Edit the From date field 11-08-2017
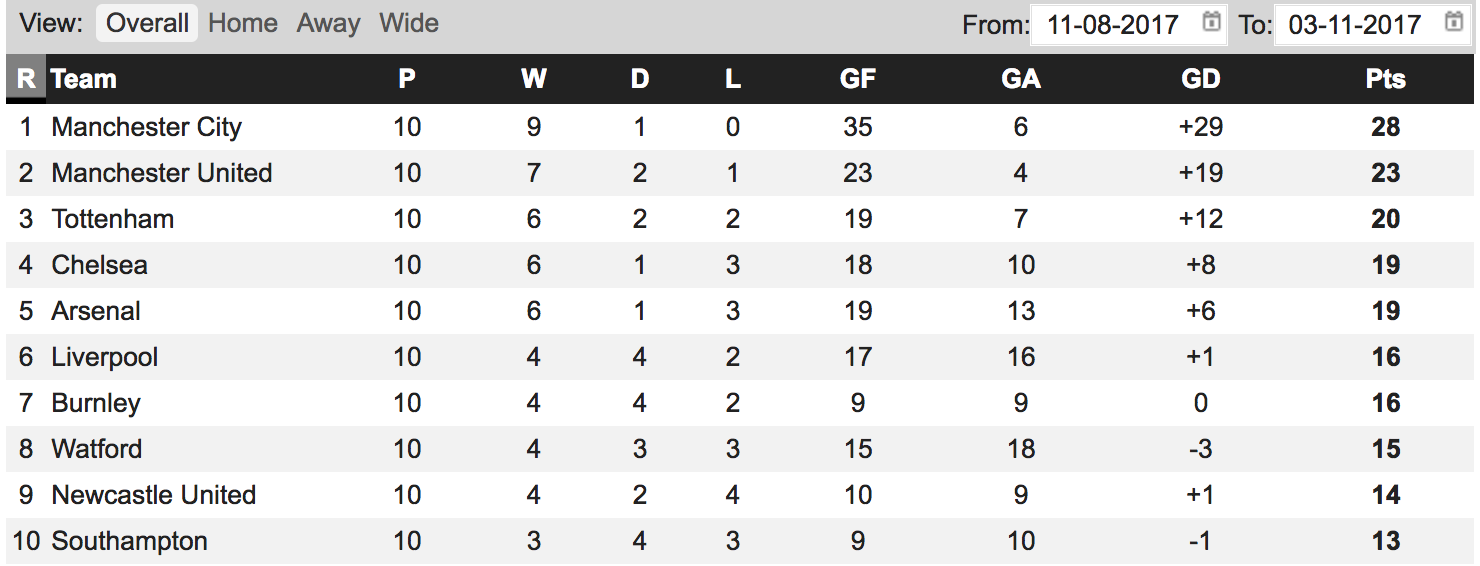This screenshot has height=566, width=1480. coord(1129,24)
